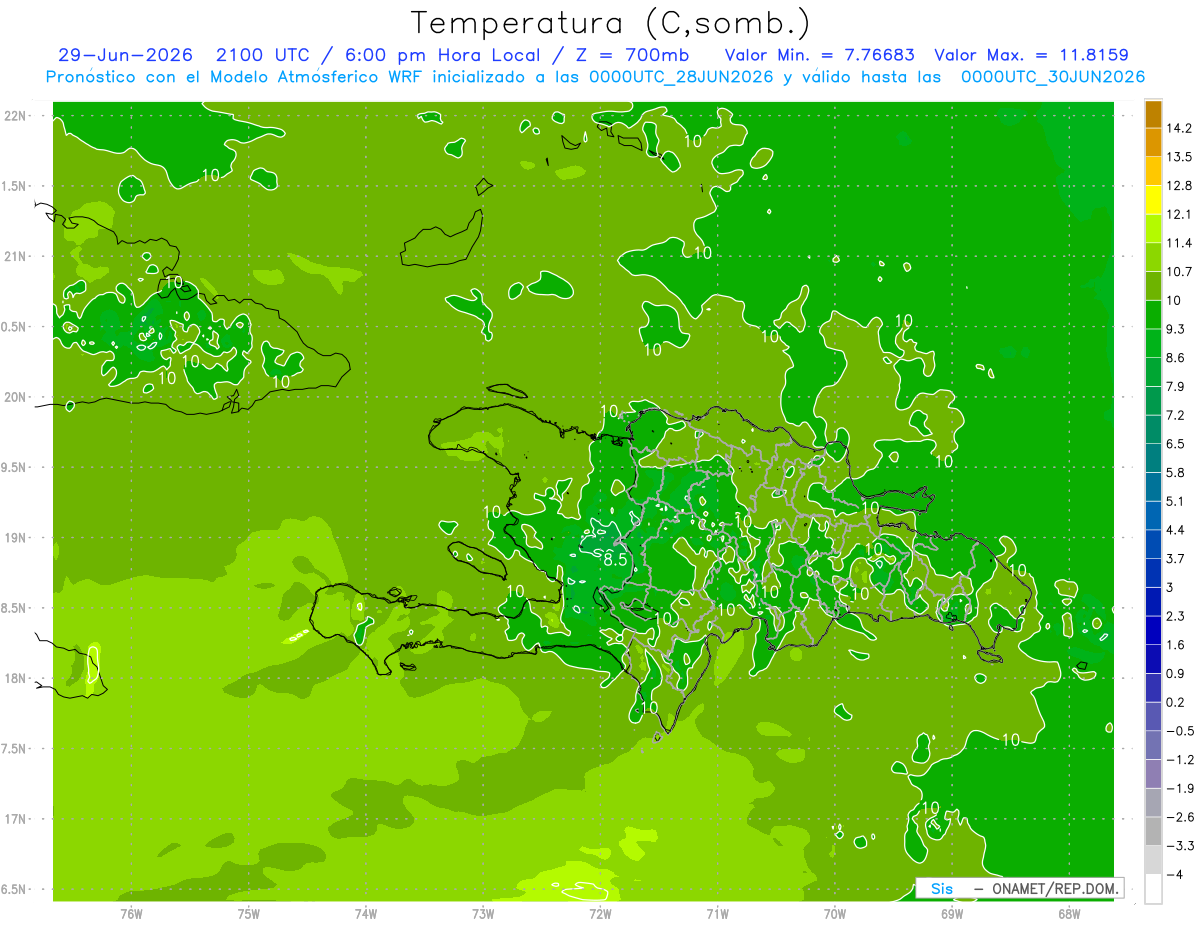
Task: Click the amber swatch between 12.8 and 13.5
Action: [x=1153, y=171]
